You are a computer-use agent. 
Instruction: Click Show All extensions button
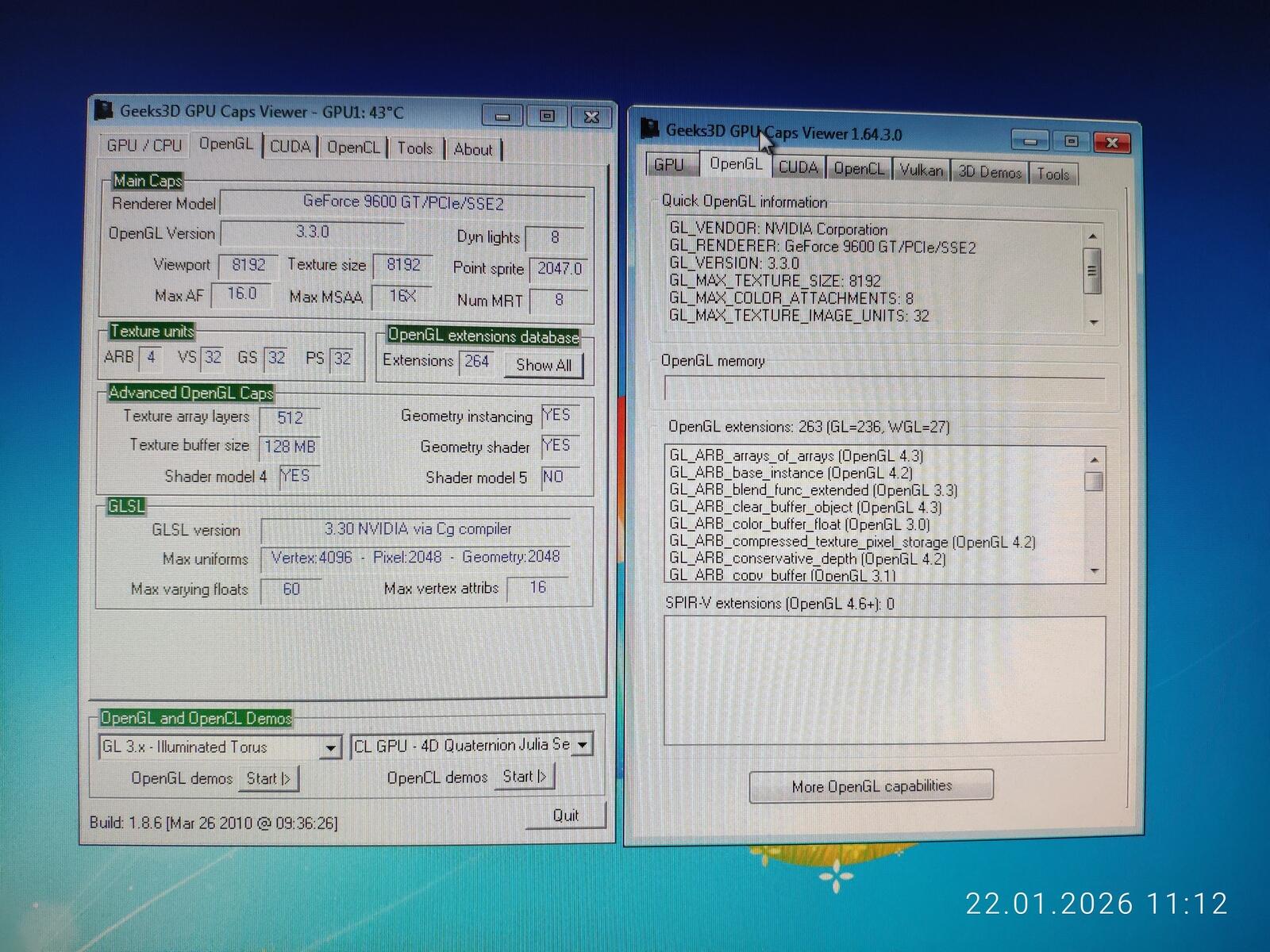pyautogui.click(x=544, y=365)
